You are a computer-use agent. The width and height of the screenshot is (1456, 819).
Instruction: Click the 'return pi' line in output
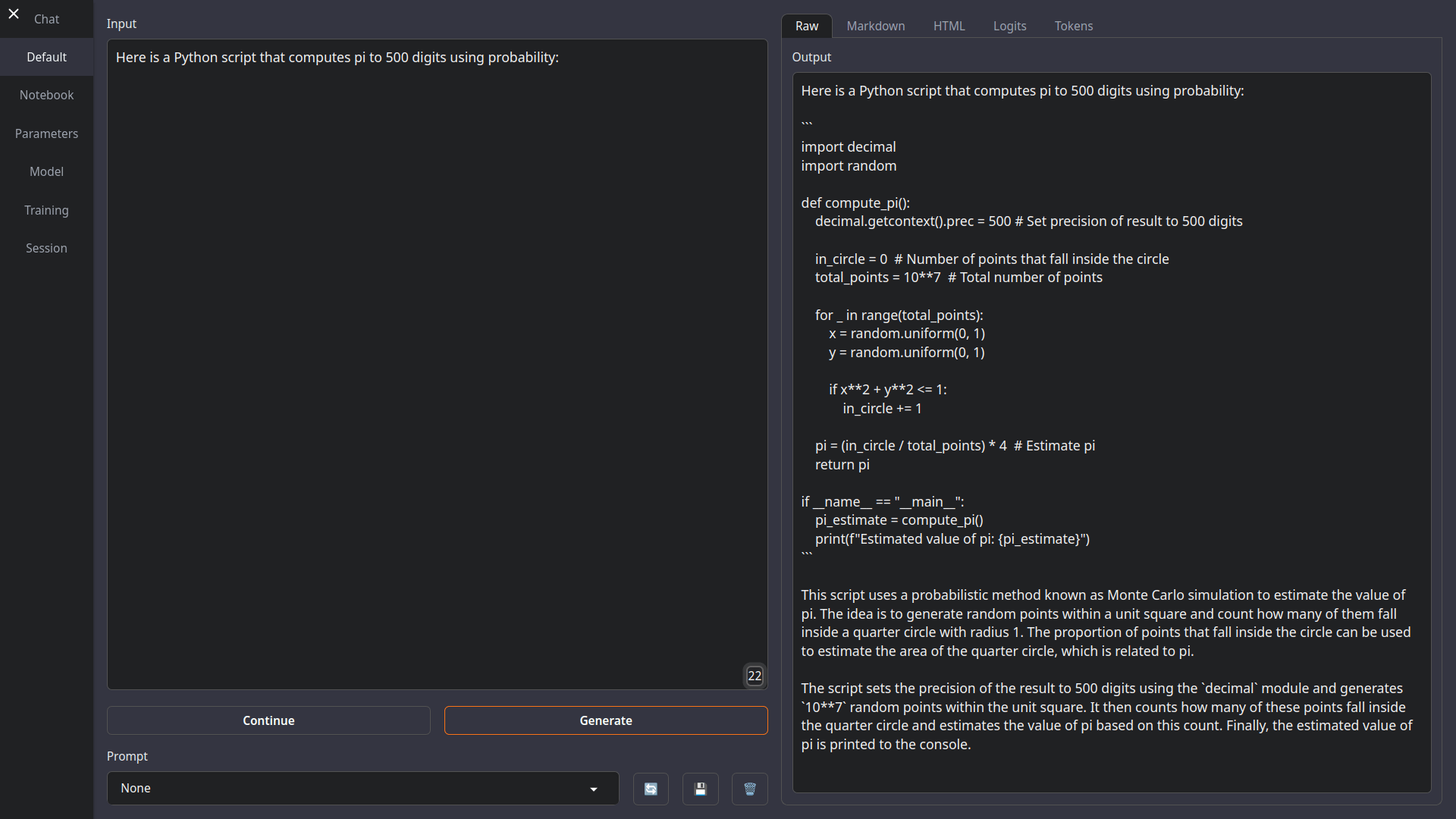843,465
